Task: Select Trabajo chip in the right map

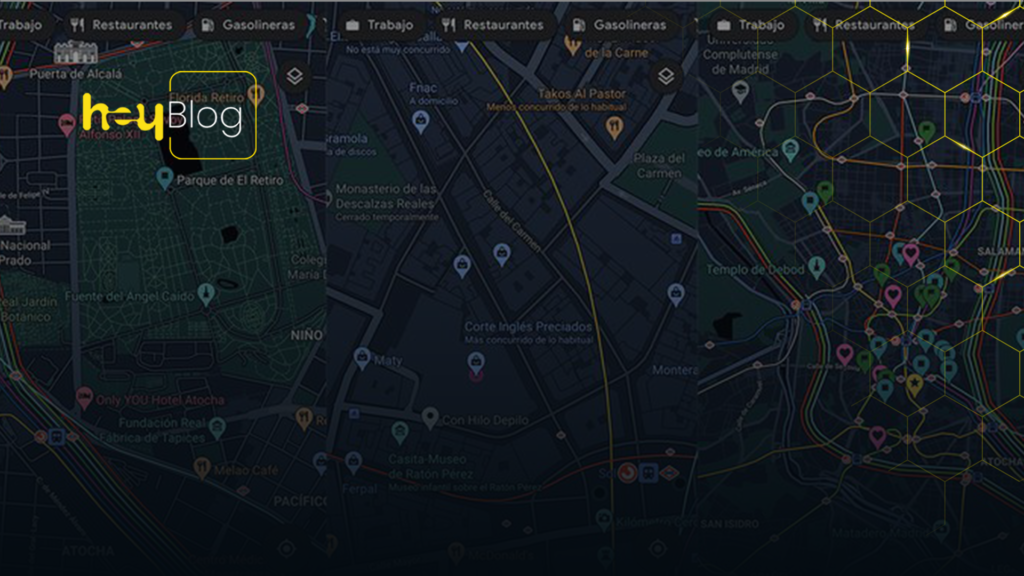Action: pyautogui.click(x=751, y=25)
